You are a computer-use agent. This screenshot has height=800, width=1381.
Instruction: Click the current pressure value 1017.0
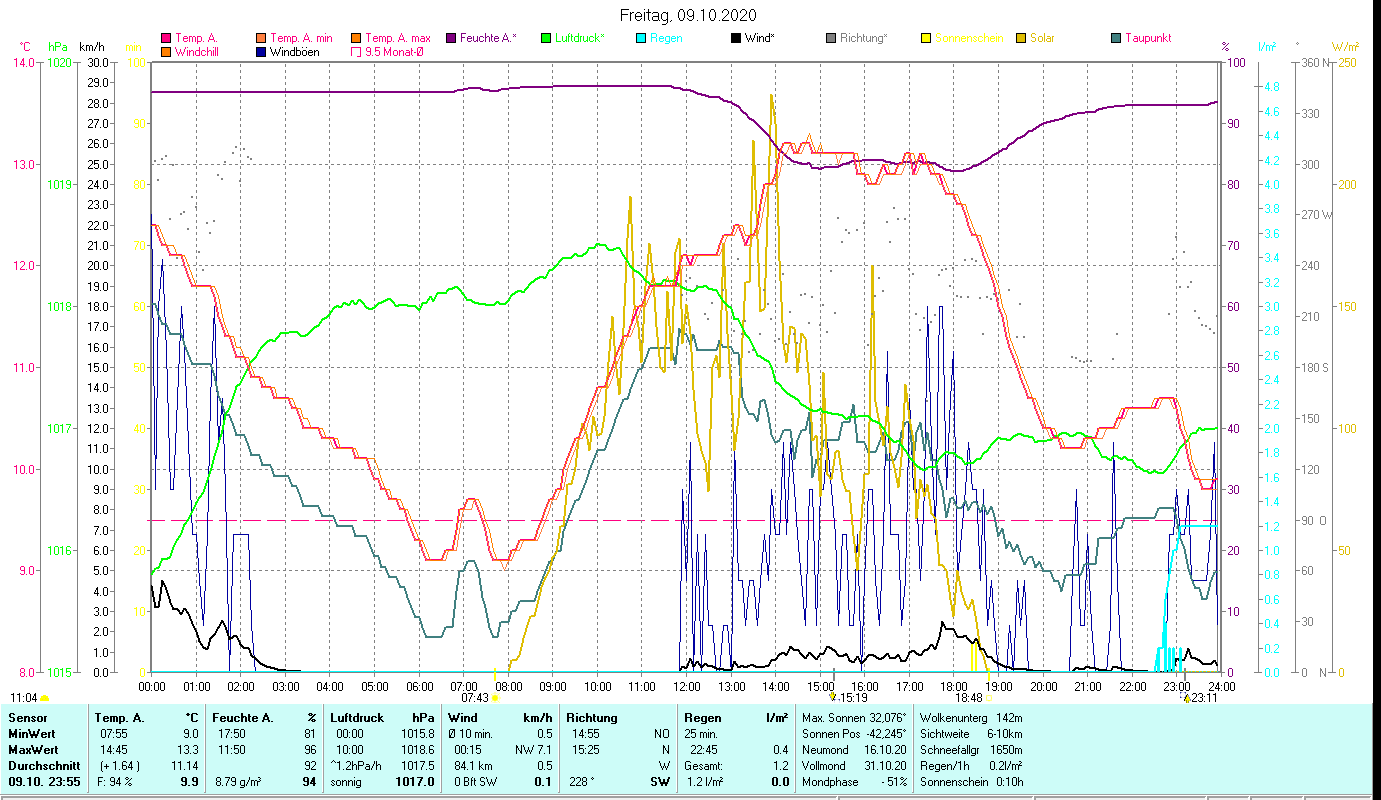415,782
